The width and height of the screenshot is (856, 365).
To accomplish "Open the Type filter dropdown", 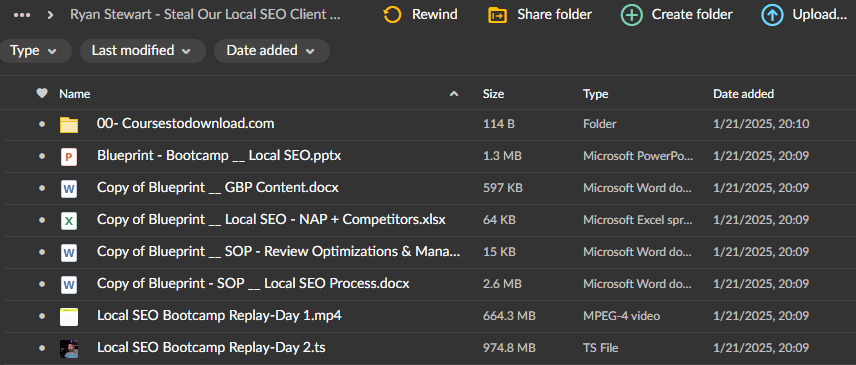I will (34, 51).
